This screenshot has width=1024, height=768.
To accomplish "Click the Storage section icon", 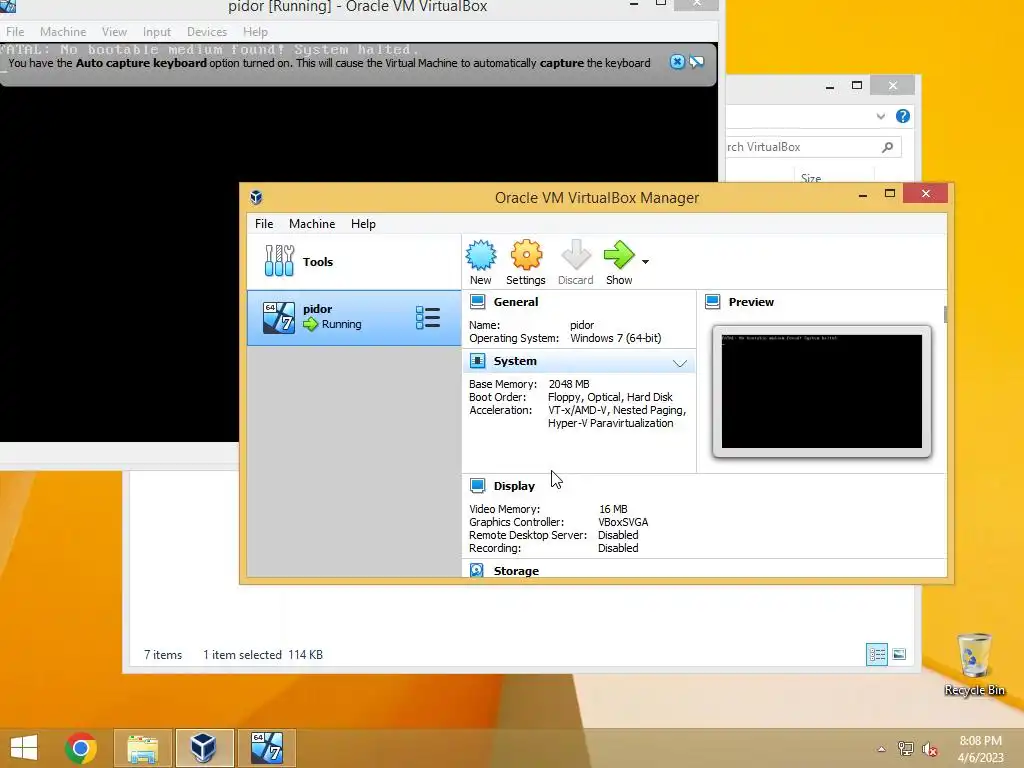I will click(477, 570).
